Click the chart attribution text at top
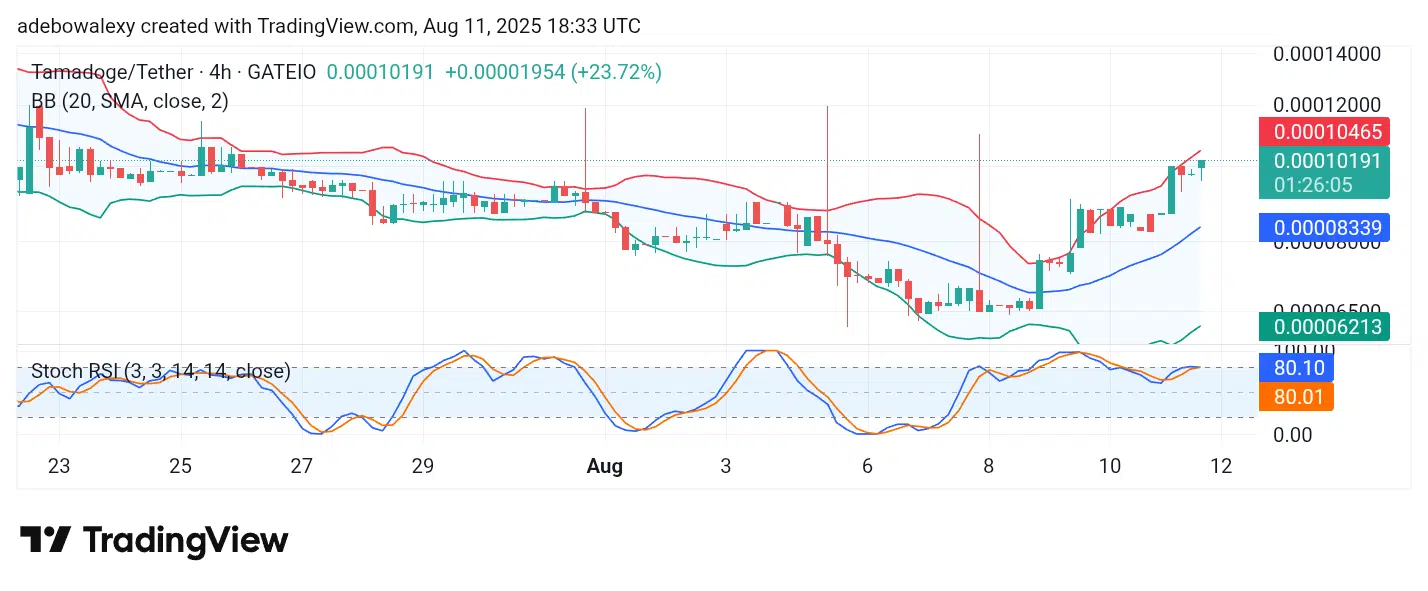The width and height of the screenshot is (1428, 591). click(329, 26)
